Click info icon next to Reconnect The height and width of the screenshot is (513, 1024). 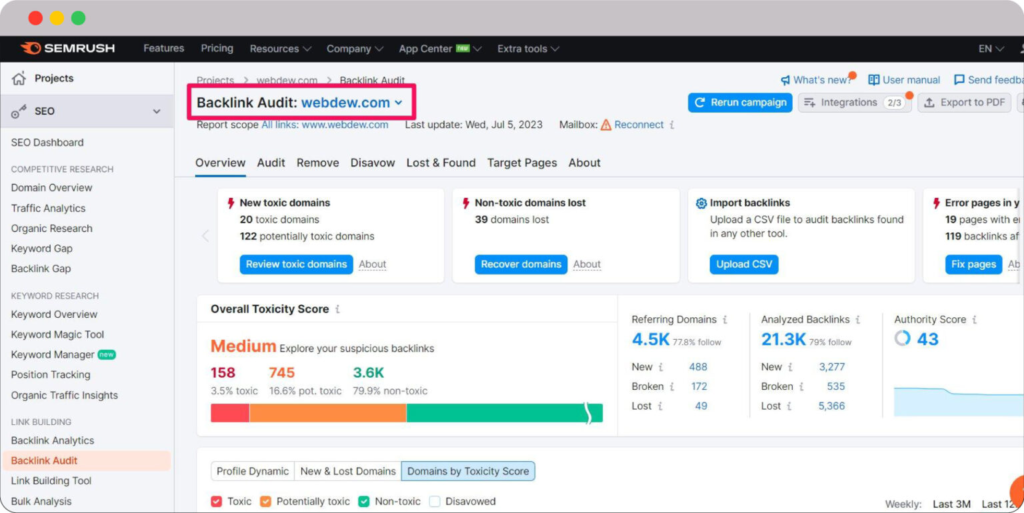671,125
